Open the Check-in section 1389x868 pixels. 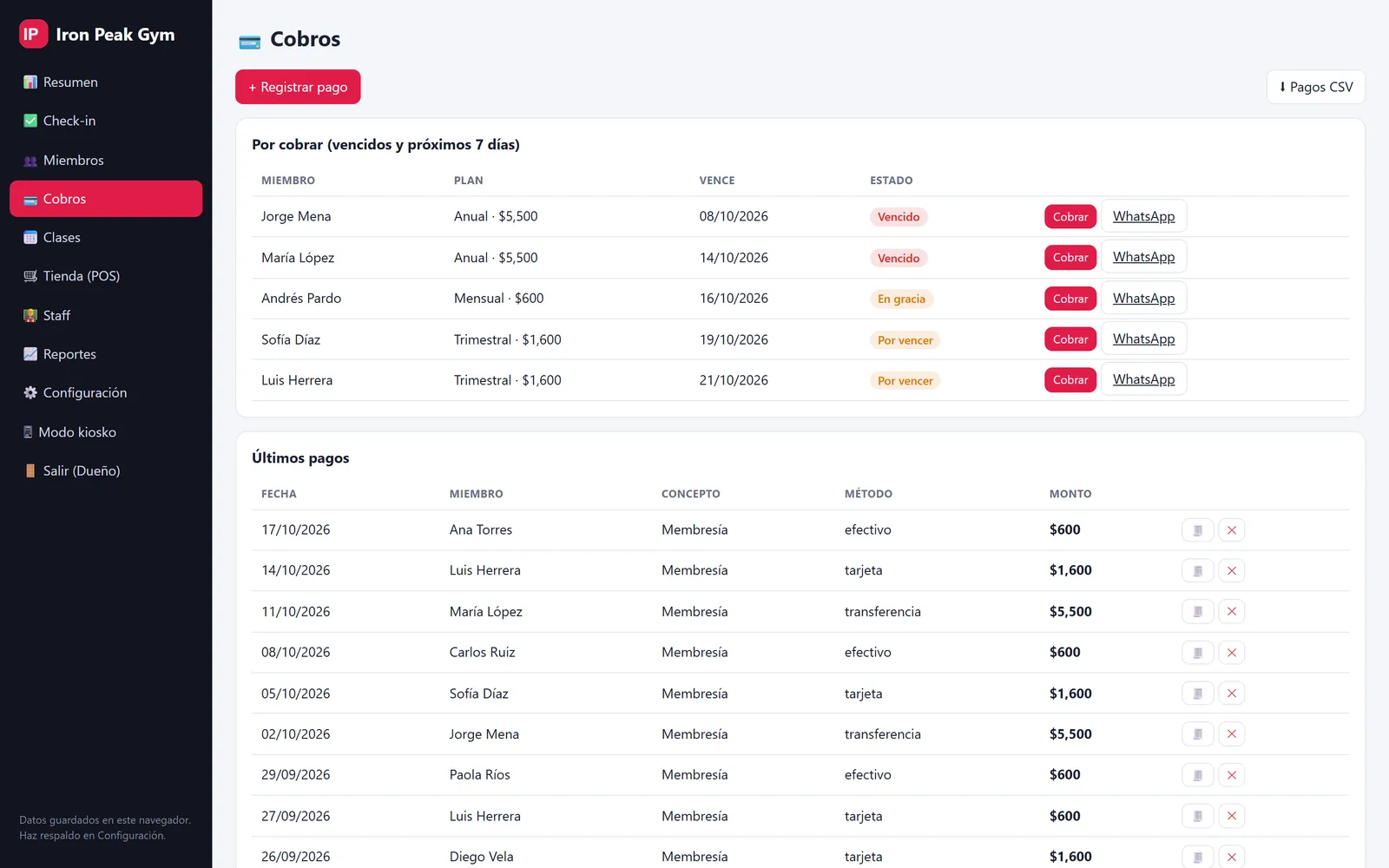106,121
